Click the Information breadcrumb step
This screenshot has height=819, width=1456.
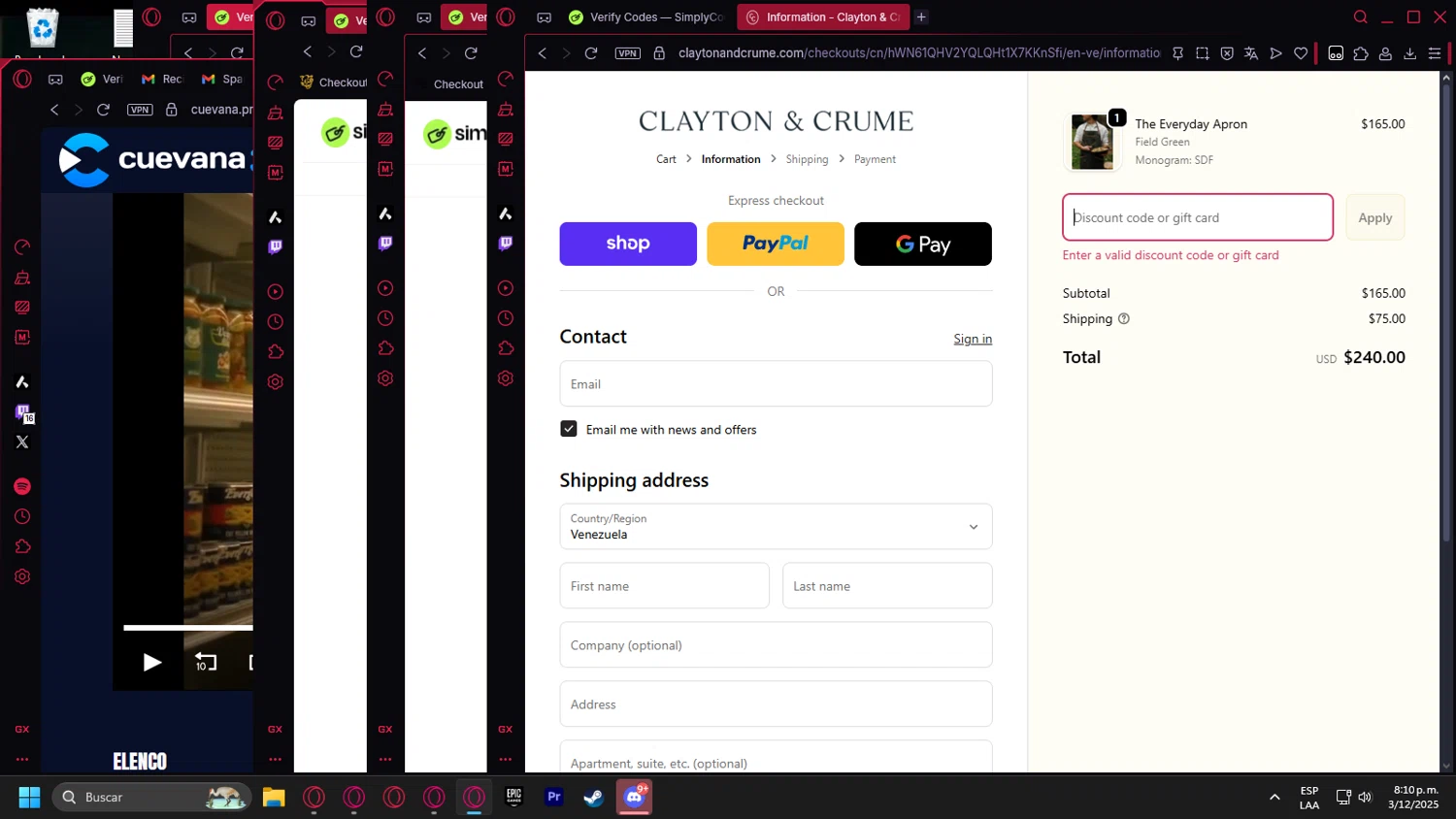coord(731,159)
